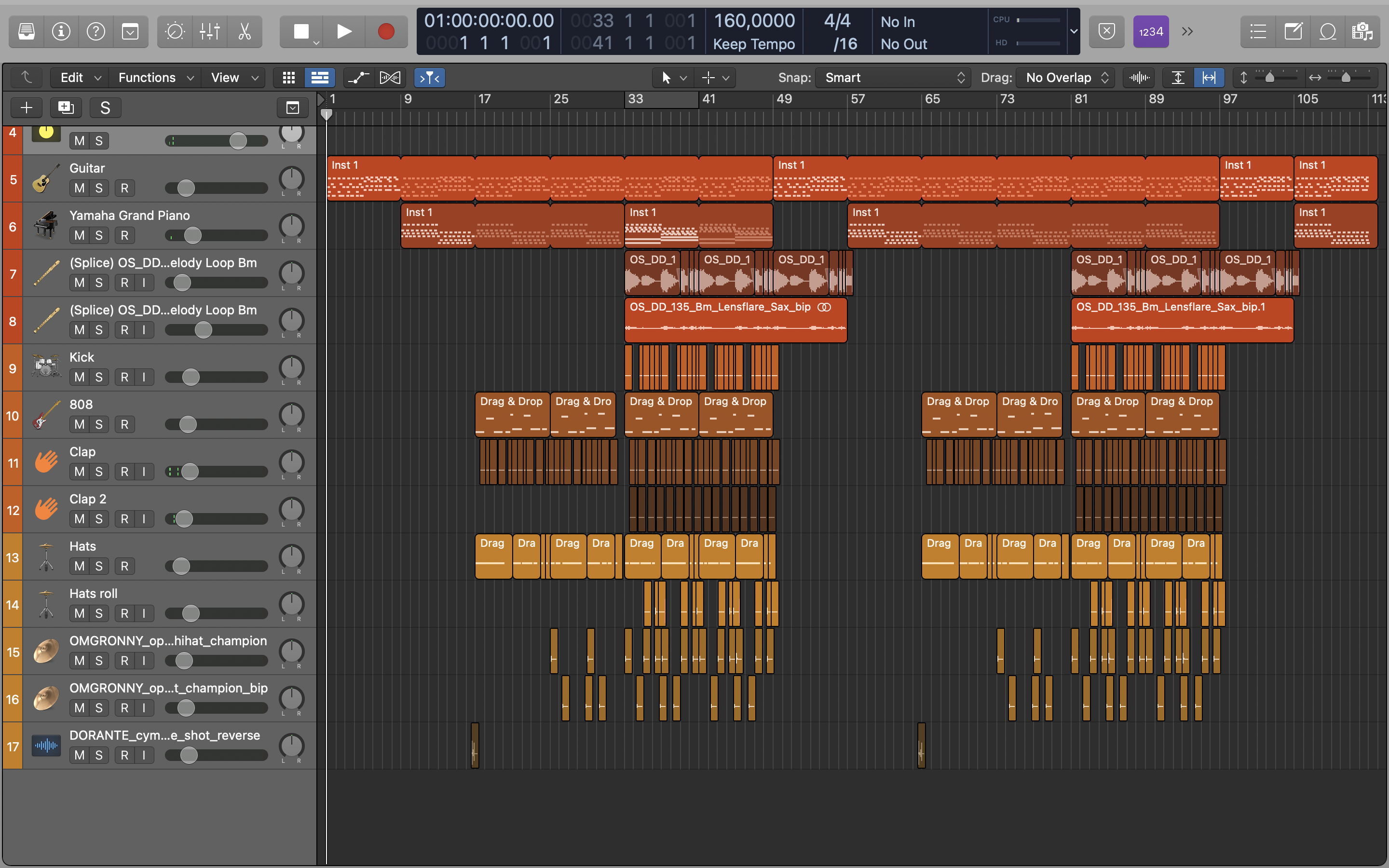Stop playback with Stop button
The width and height of the screenshot is (1389, 868).
[301, 31]
